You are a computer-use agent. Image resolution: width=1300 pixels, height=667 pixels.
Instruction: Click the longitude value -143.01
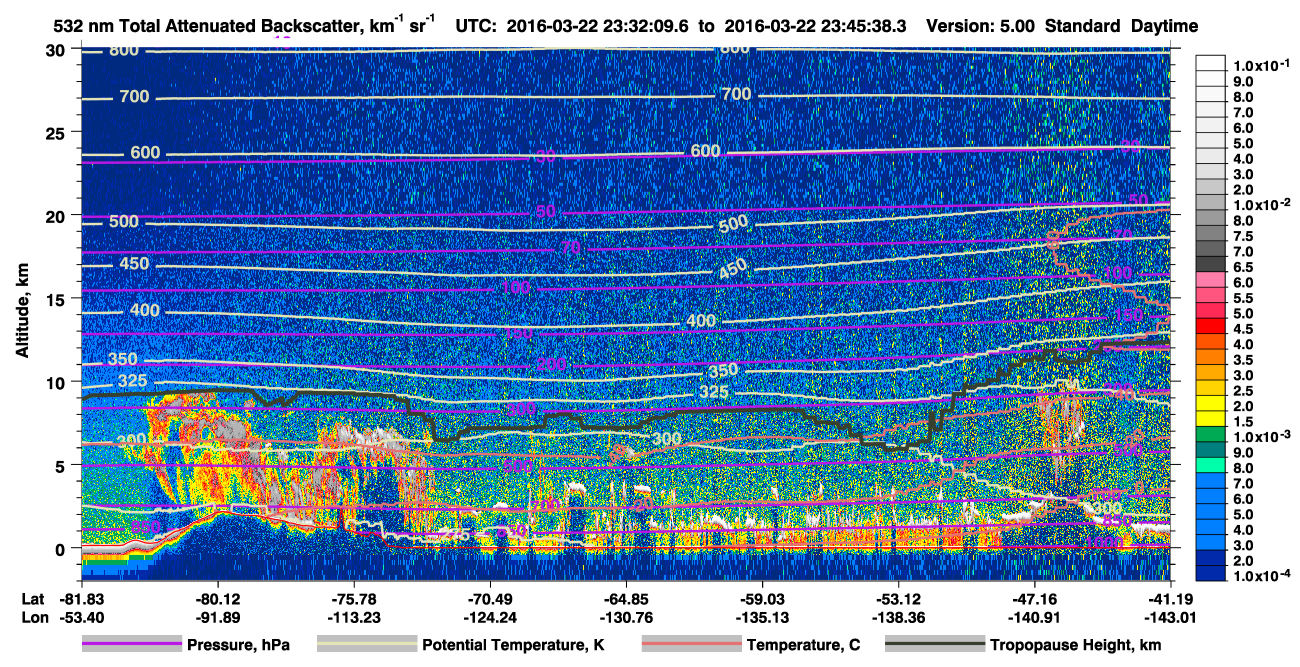1171,616
